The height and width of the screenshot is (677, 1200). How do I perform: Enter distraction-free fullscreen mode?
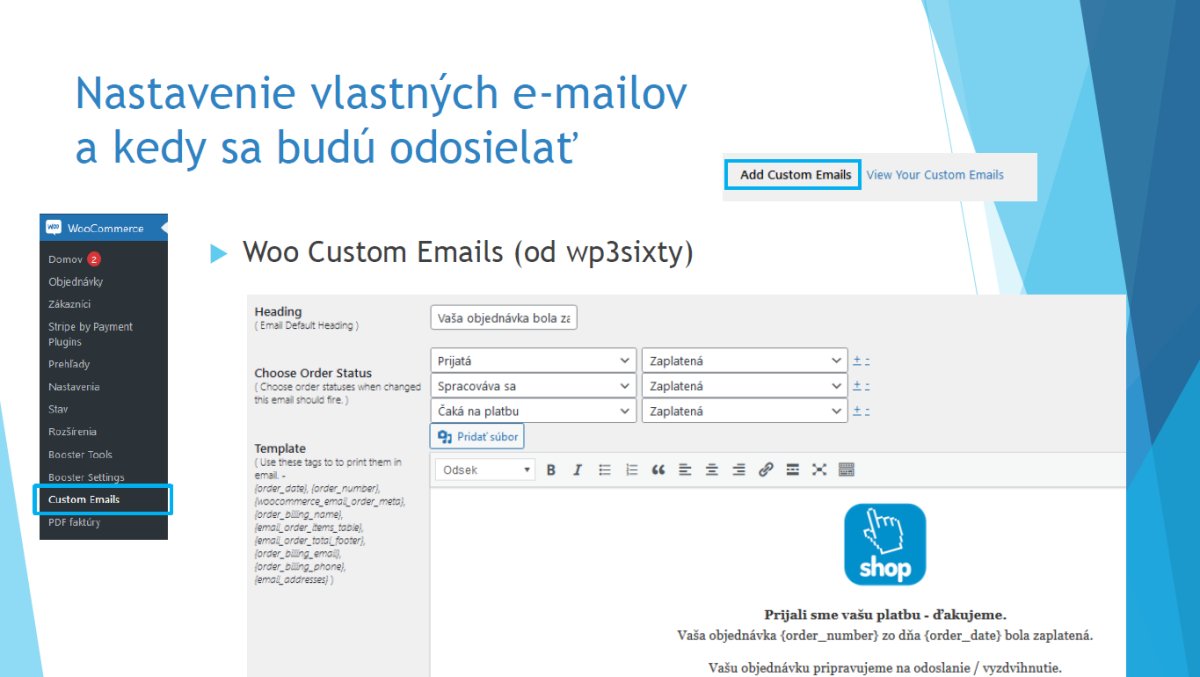(x=819, y=469)
